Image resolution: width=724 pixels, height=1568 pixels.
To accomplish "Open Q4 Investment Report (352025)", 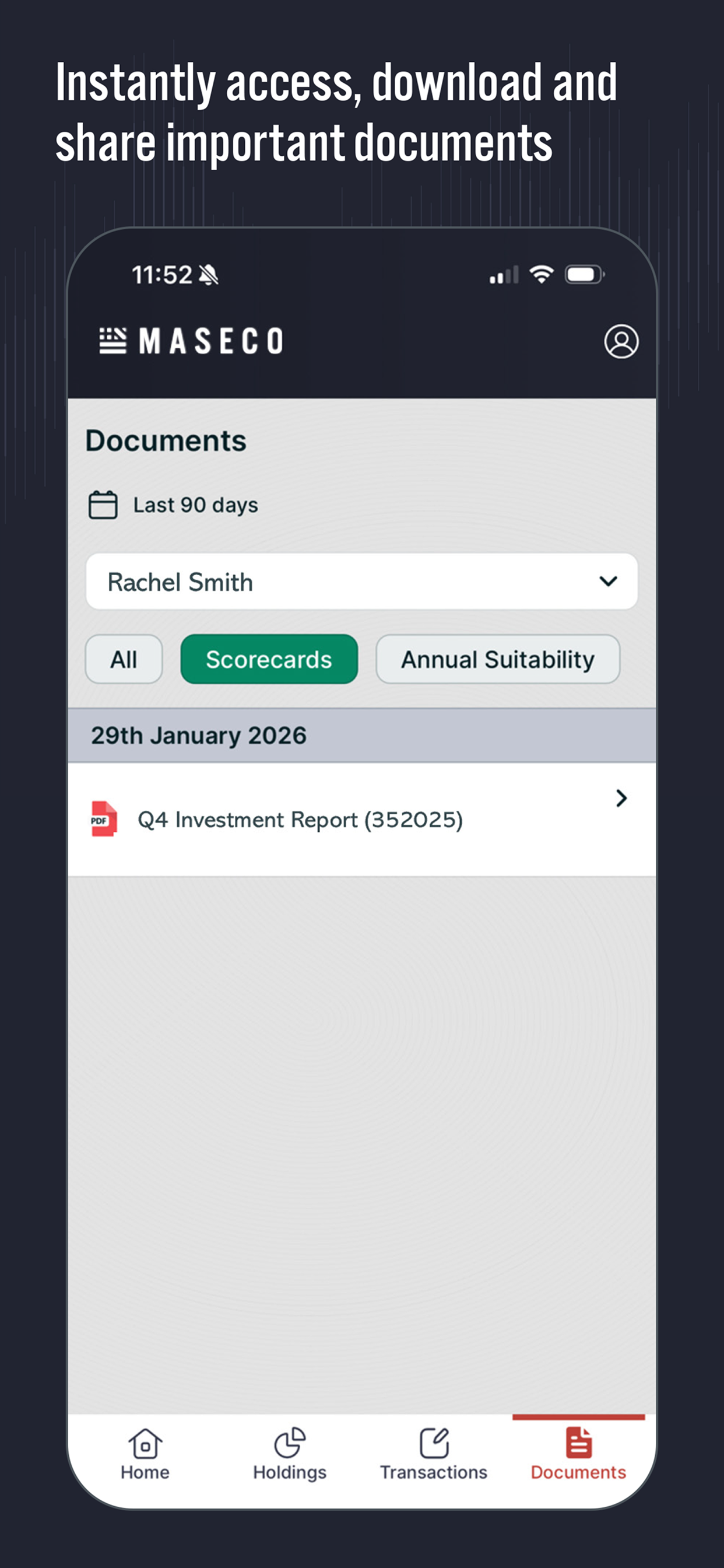I will [x=362, y=820].
